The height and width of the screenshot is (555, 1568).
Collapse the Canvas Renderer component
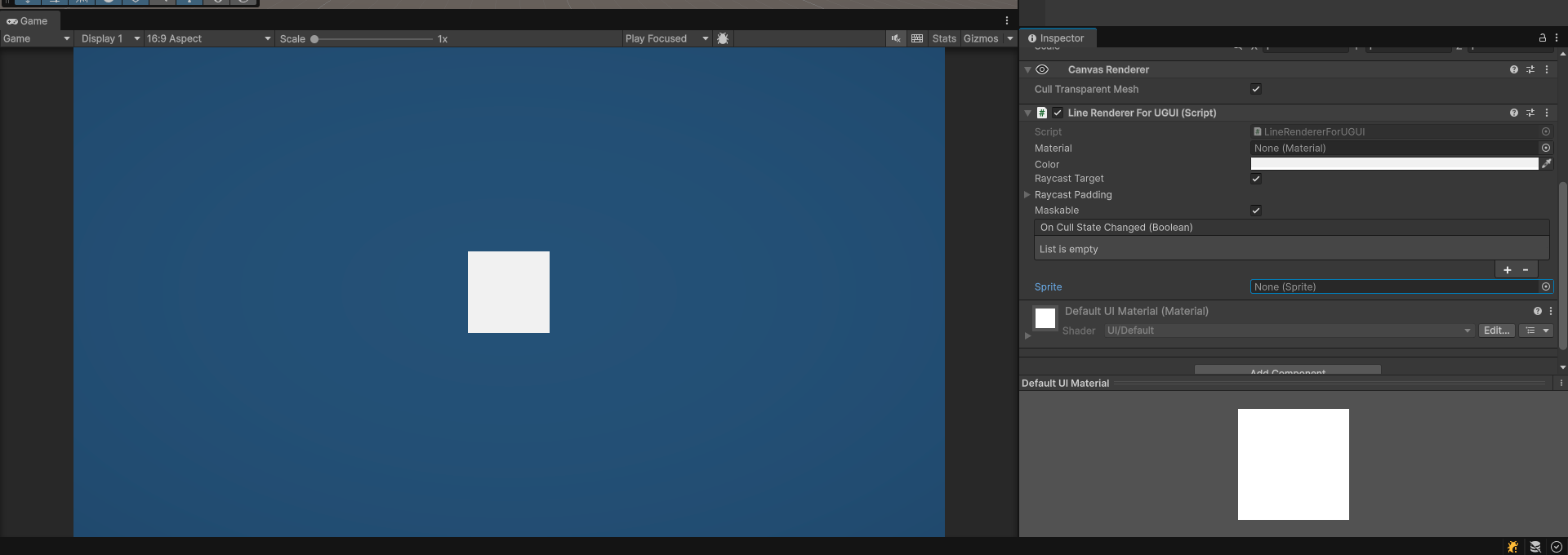(1027, 69)
